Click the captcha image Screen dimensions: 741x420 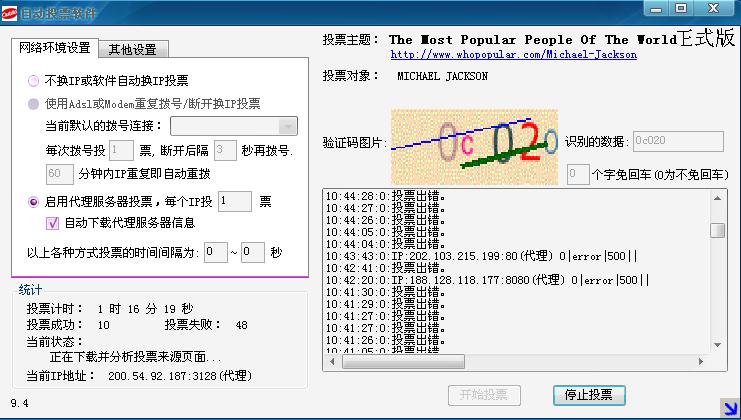[x=474, y=146]
